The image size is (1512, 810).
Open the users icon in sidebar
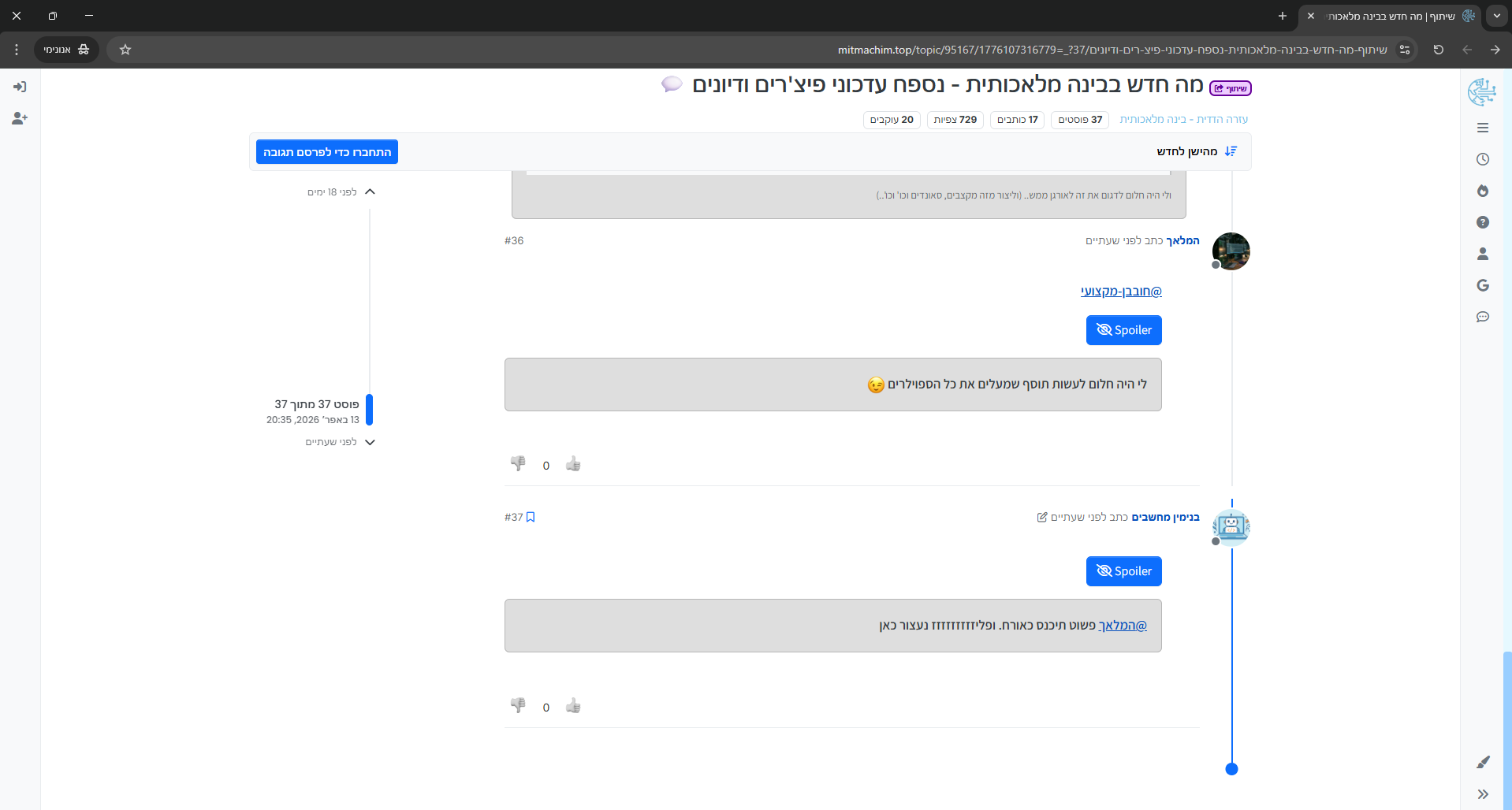pos(1482,254)
